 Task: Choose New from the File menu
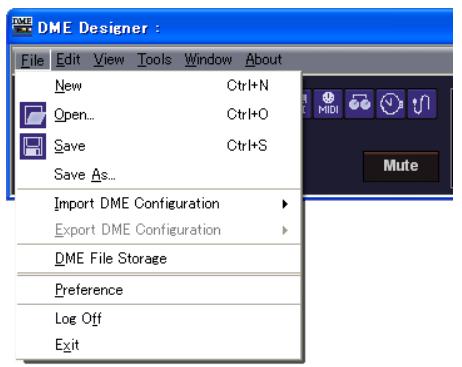[x=158, y=86]
